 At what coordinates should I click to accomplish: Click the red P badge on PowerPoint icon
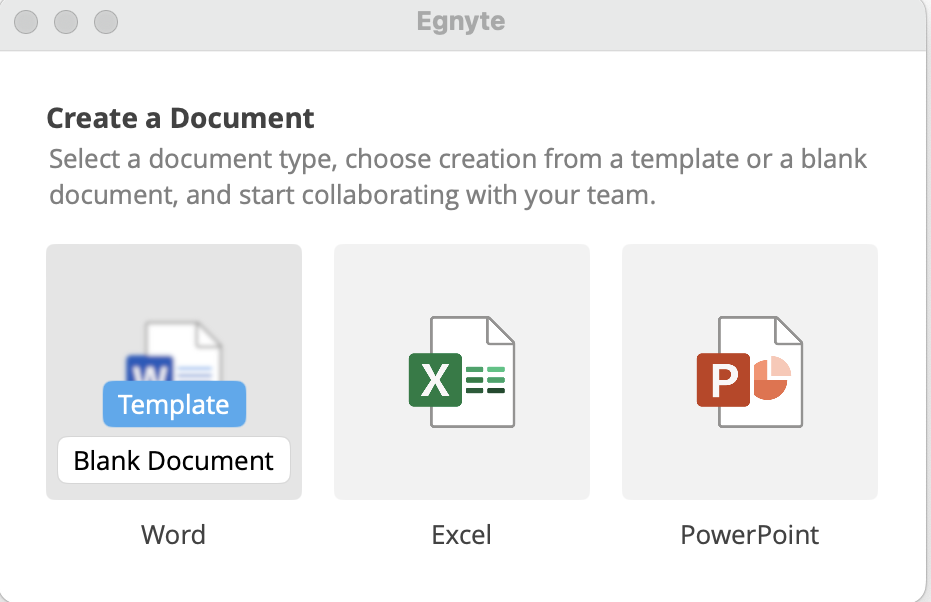[722, 382]
